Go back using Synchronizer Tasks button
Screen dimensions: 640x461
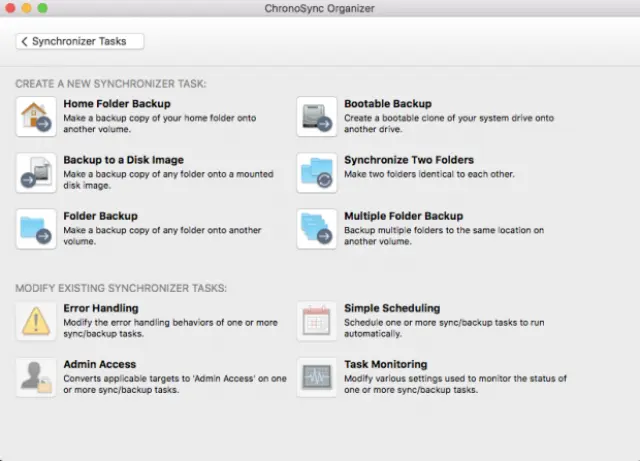pos(80,41)
